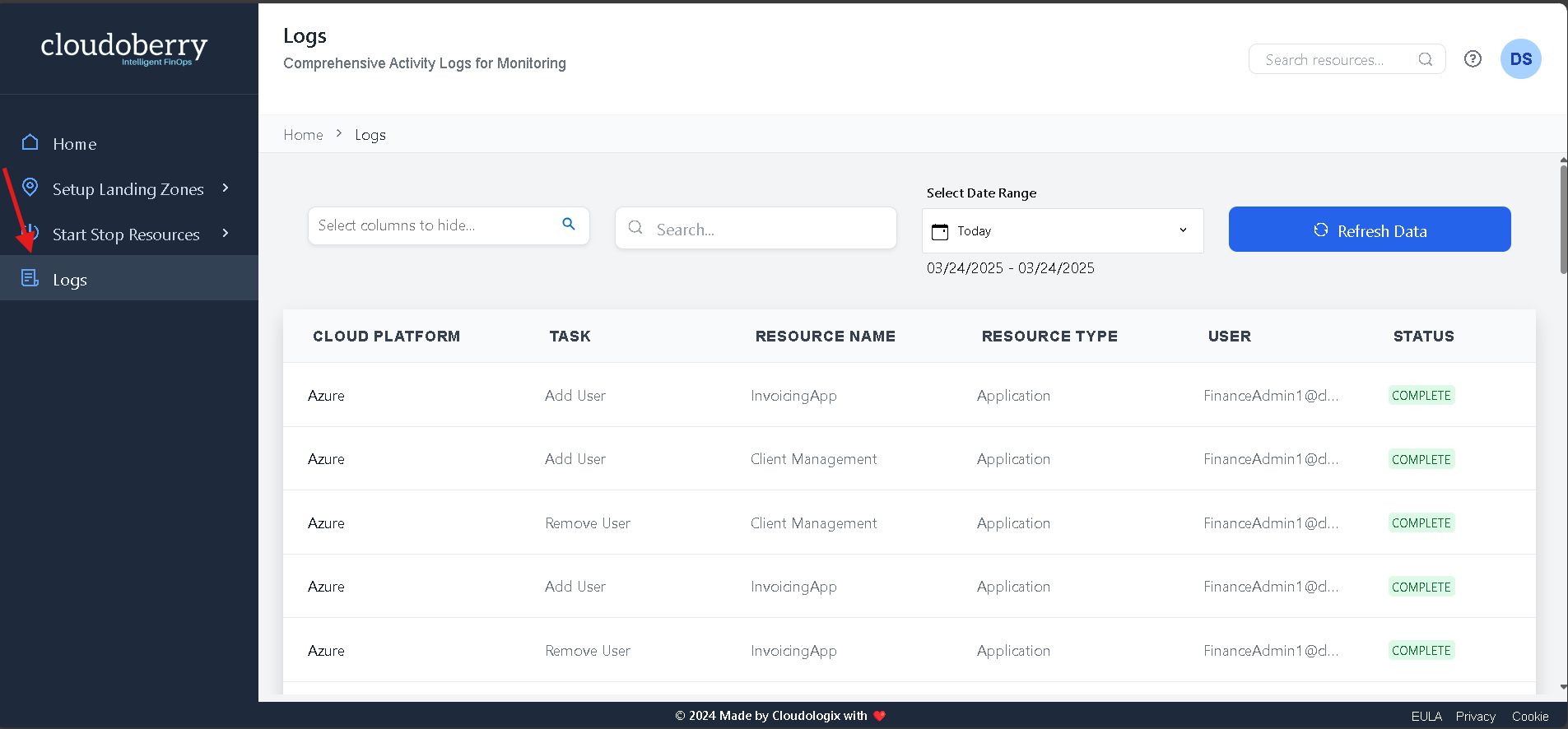Sort by USER column header
Image resolution: width=1568 pixels, height=729 pixels.
click(x=1229, y=336)
